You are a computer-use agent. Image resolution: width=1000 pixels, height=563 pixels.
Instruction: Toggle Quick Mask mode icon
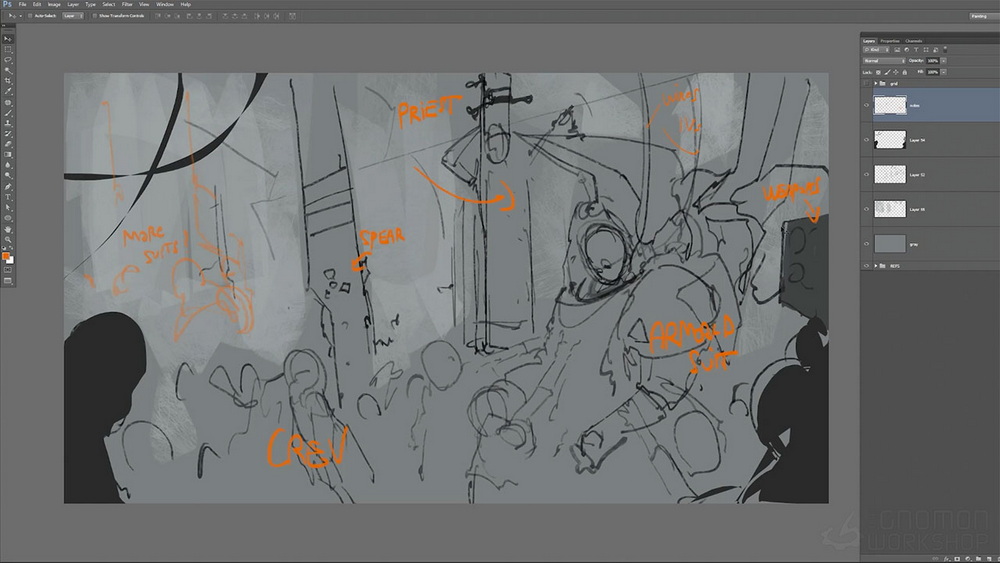click(x=8, y=270)
